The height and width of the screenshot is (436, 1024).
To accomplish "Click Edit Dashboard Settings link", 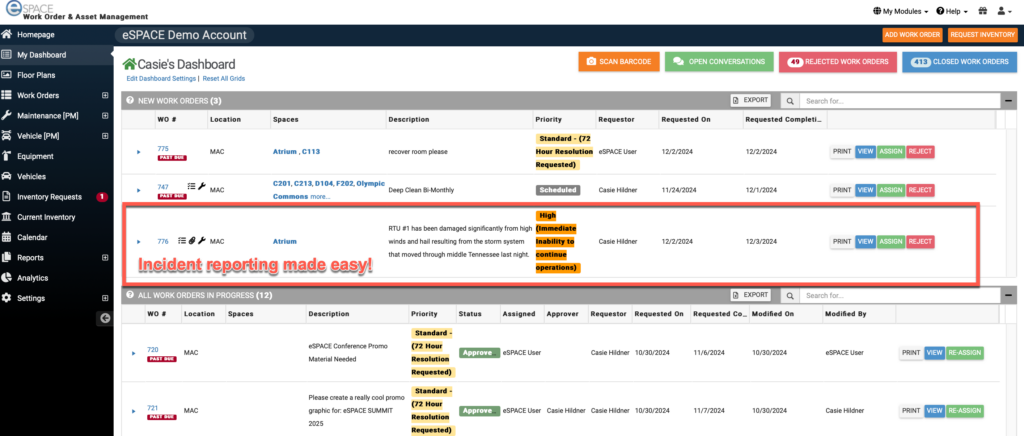I will click(161, 78).
